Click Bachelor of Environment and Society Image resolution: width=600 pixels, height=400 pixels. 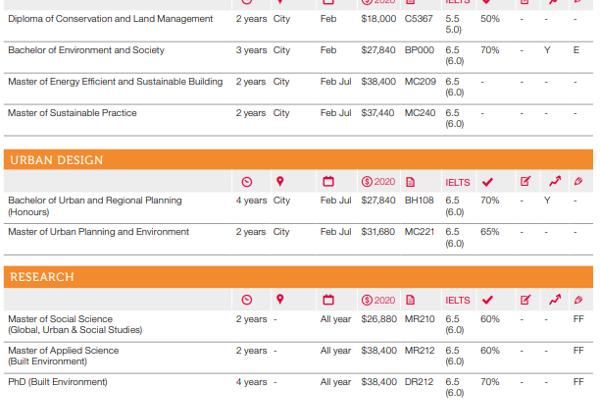point(86,50)
